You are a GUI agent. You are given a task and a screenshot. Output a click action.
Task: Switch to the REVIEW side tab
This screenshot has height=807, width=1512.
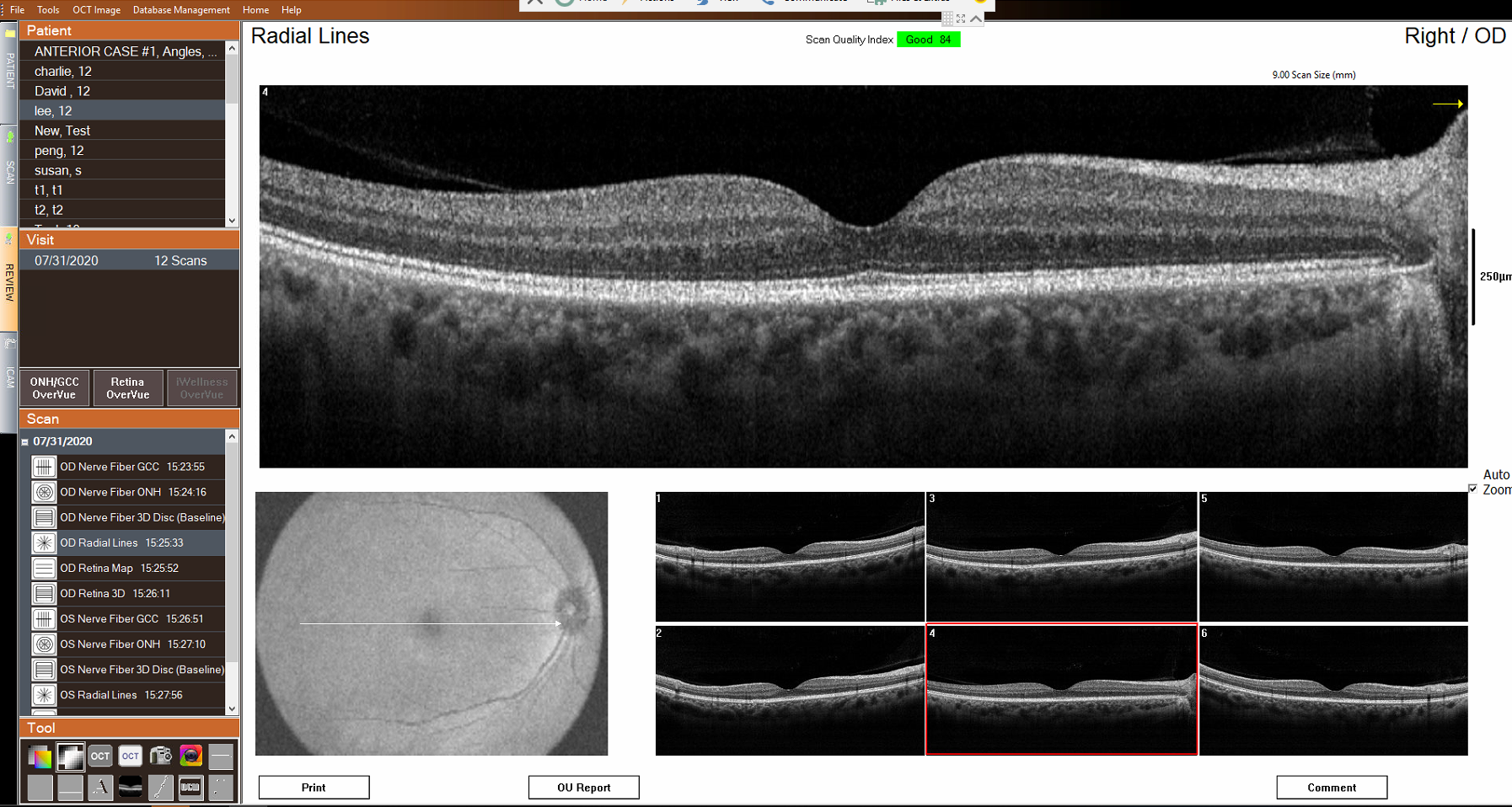(10, 281)
